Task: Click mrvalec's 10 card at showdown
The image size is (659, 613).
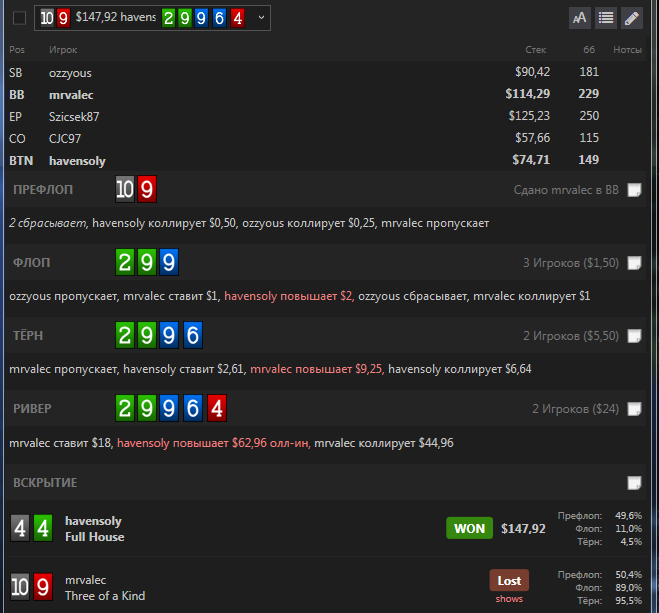Action: point(20,587)
